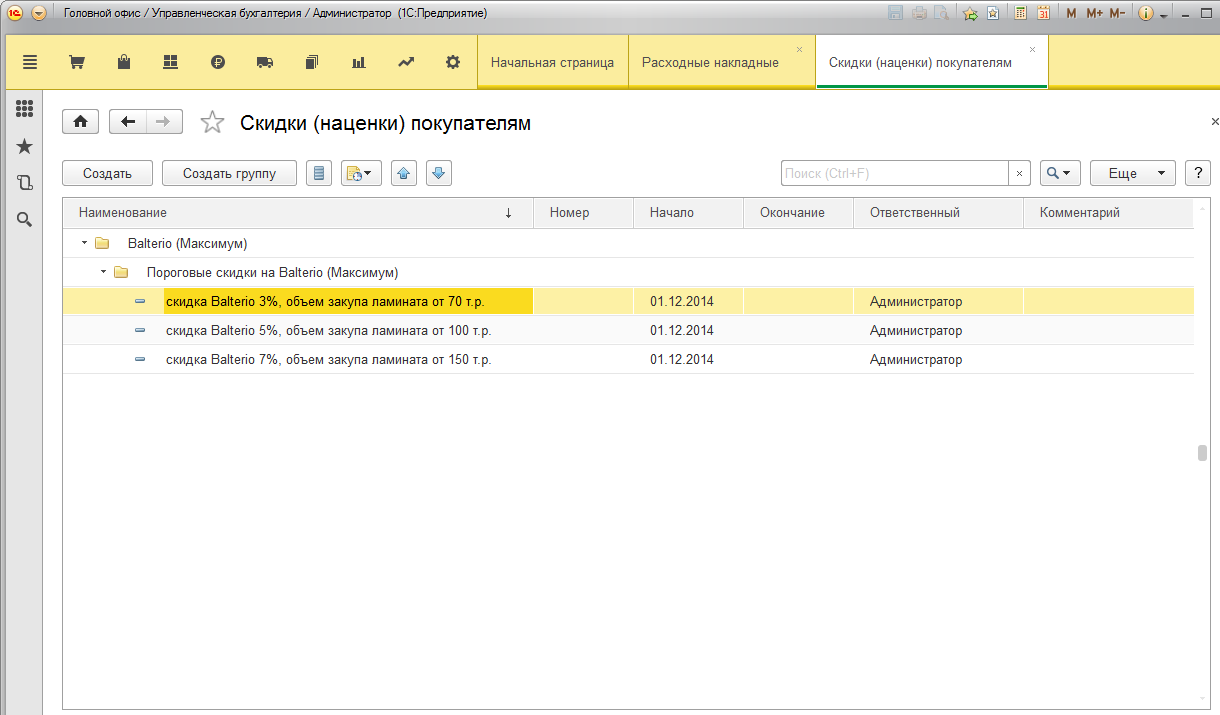Add to favorites icon in title bar

[969, 13]
